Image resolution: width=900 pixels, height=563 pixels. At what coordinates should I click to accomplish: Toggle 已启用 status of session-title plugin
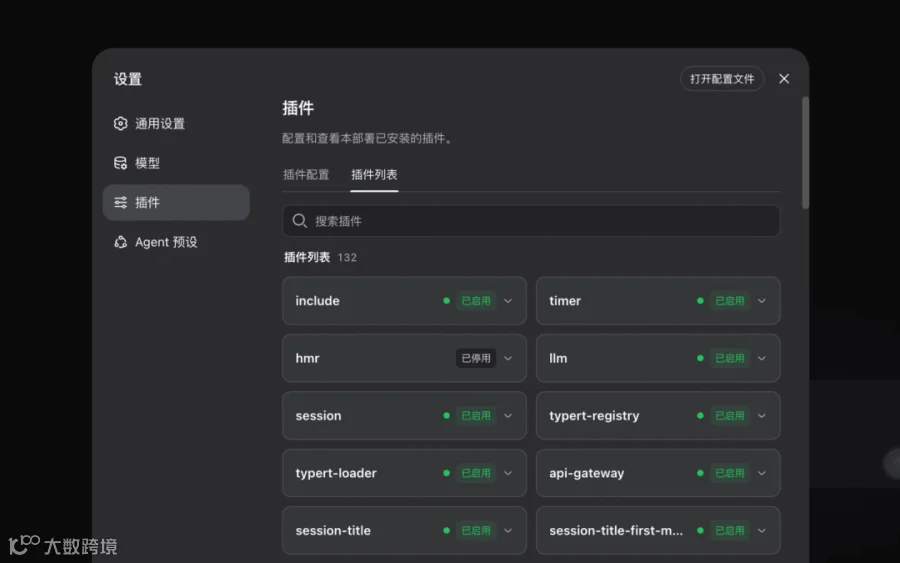(476, 530)
